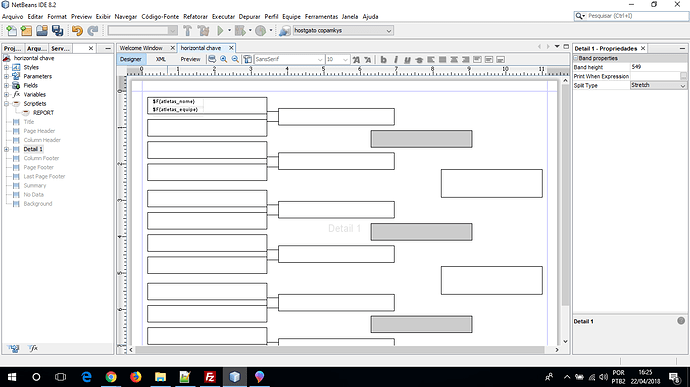Screen dimensions: 690x387
Task: Click the Pesquisar search field
Action: (631, 16)
